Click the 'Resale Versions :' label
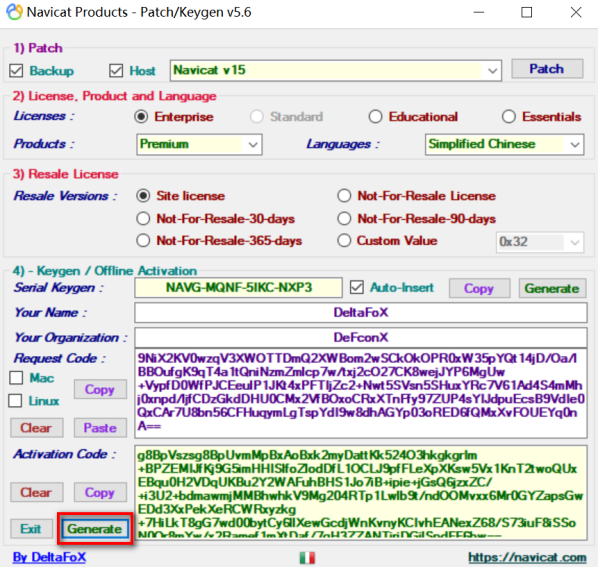The height and width of the screenshot is (568, 598). pyautogui.click(x=65, y=196)
